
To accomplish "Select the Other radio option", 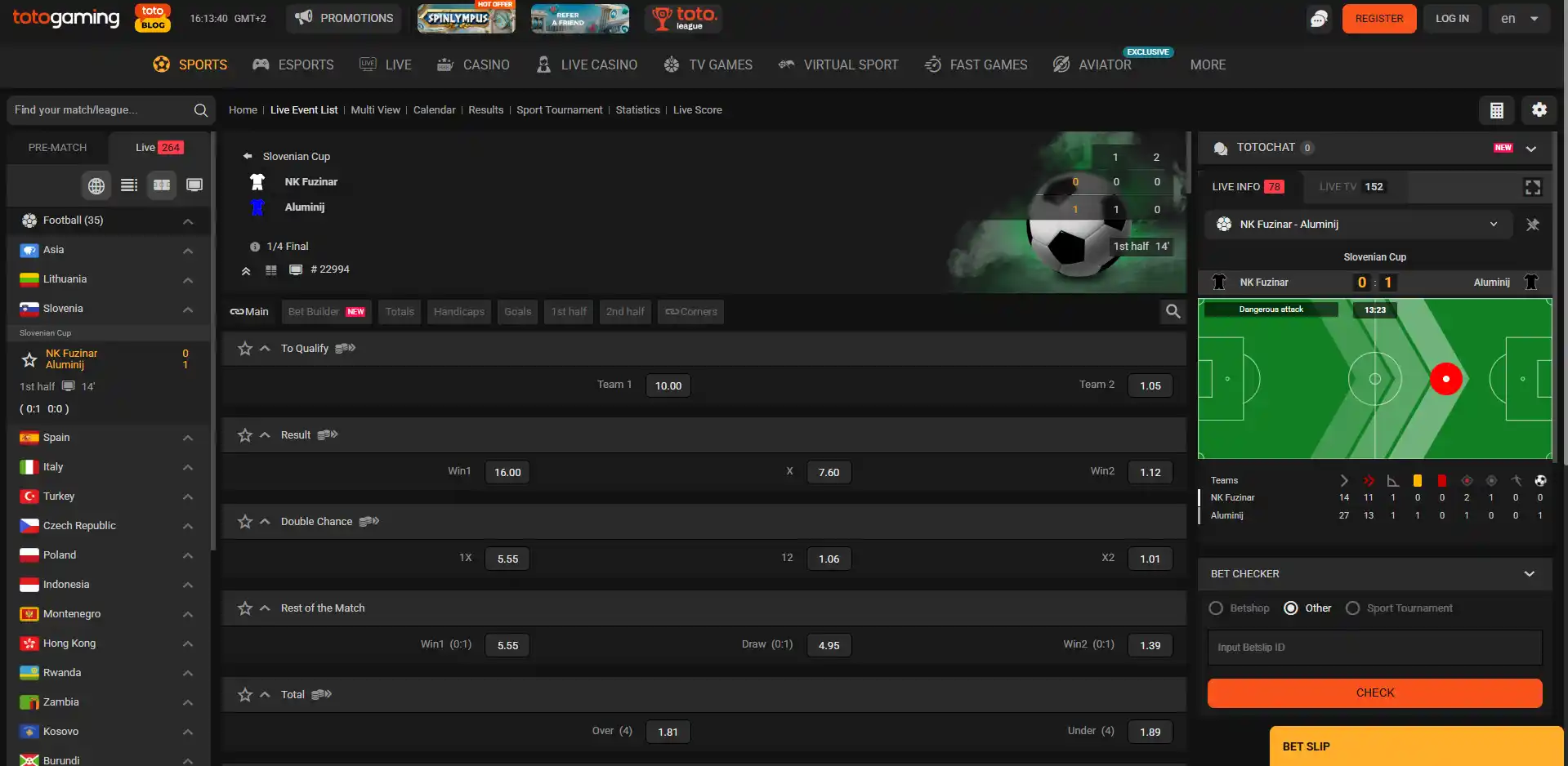I will pyautogui.click(x=1291, y=608).
